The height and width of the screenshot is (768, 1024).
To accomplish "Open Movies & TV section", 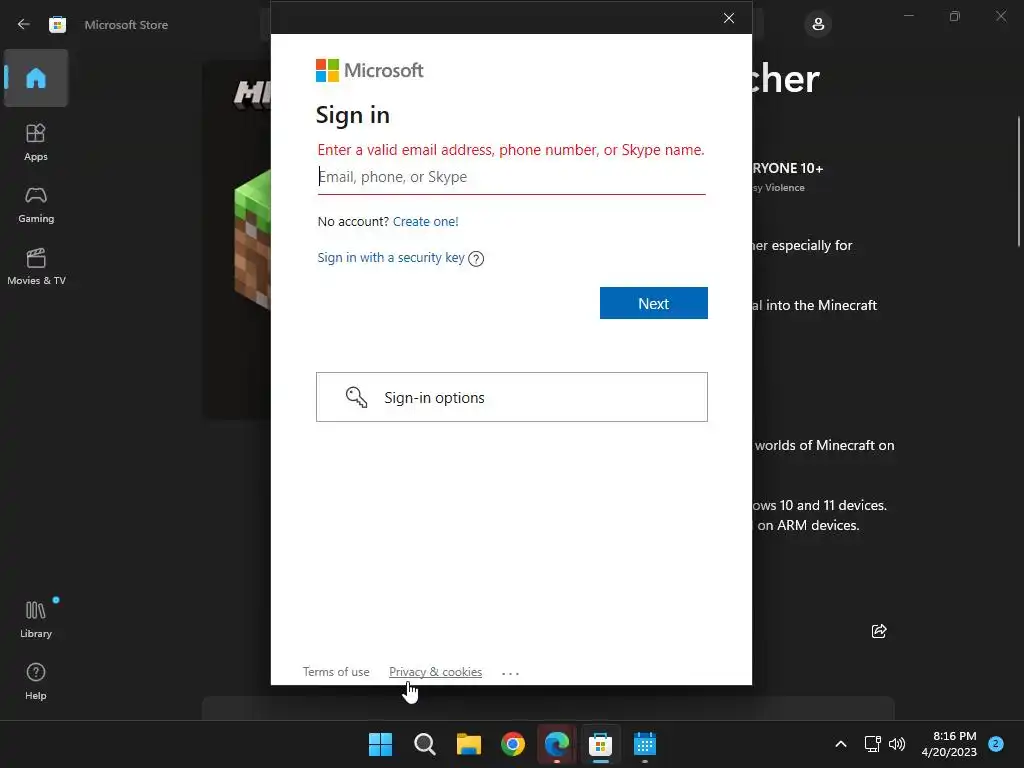I will 36,266.
